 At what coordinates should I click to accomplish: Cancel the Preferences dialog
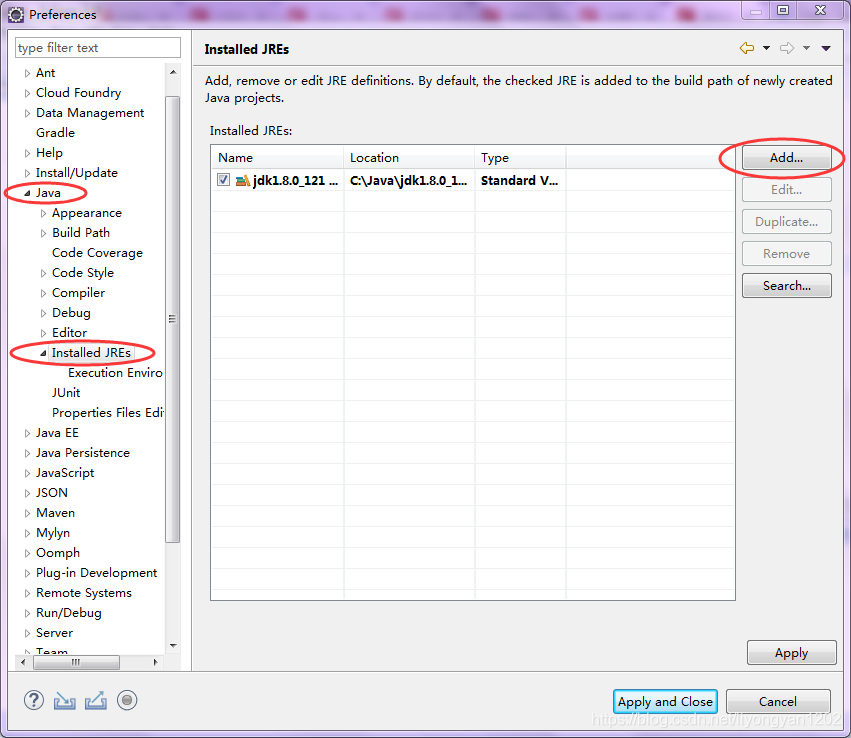pos(778,702)
